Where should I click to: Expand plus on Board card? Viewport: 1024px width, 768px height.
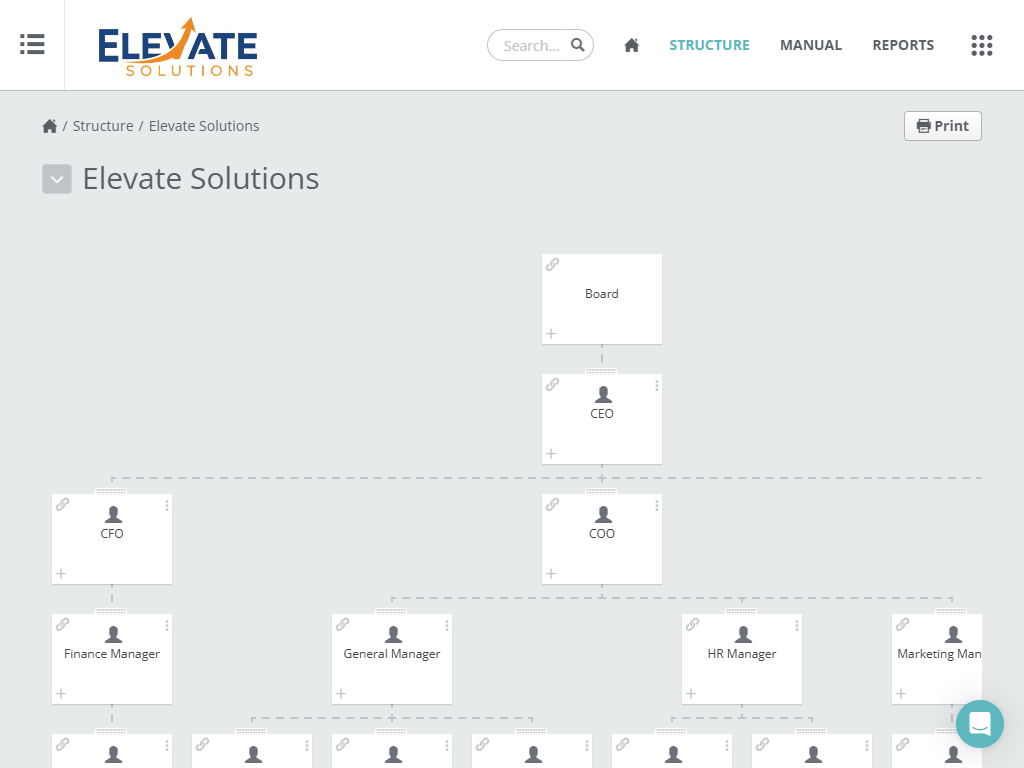(551, 334)
